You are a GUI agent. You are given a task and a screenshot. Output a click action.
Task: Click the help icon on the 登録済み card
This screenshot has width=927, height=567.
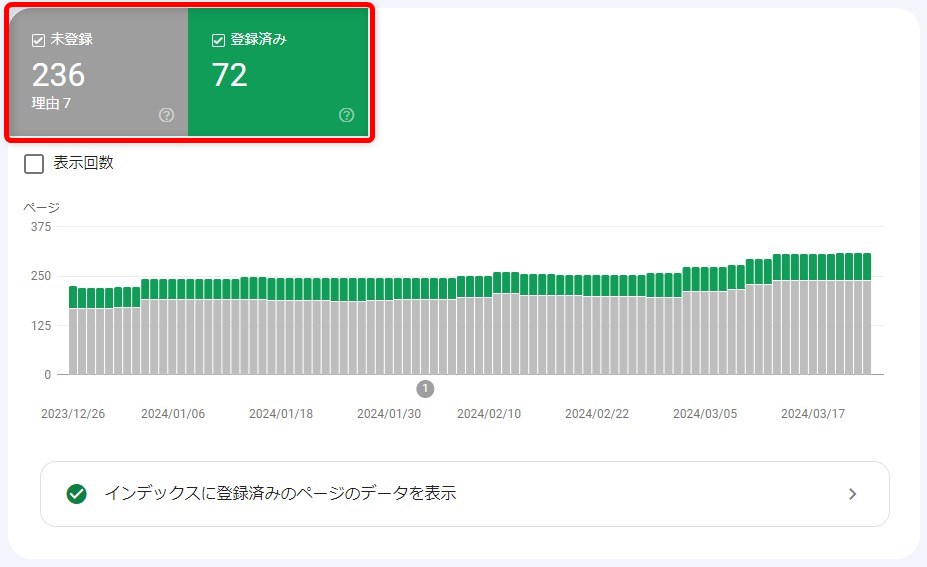347,115
